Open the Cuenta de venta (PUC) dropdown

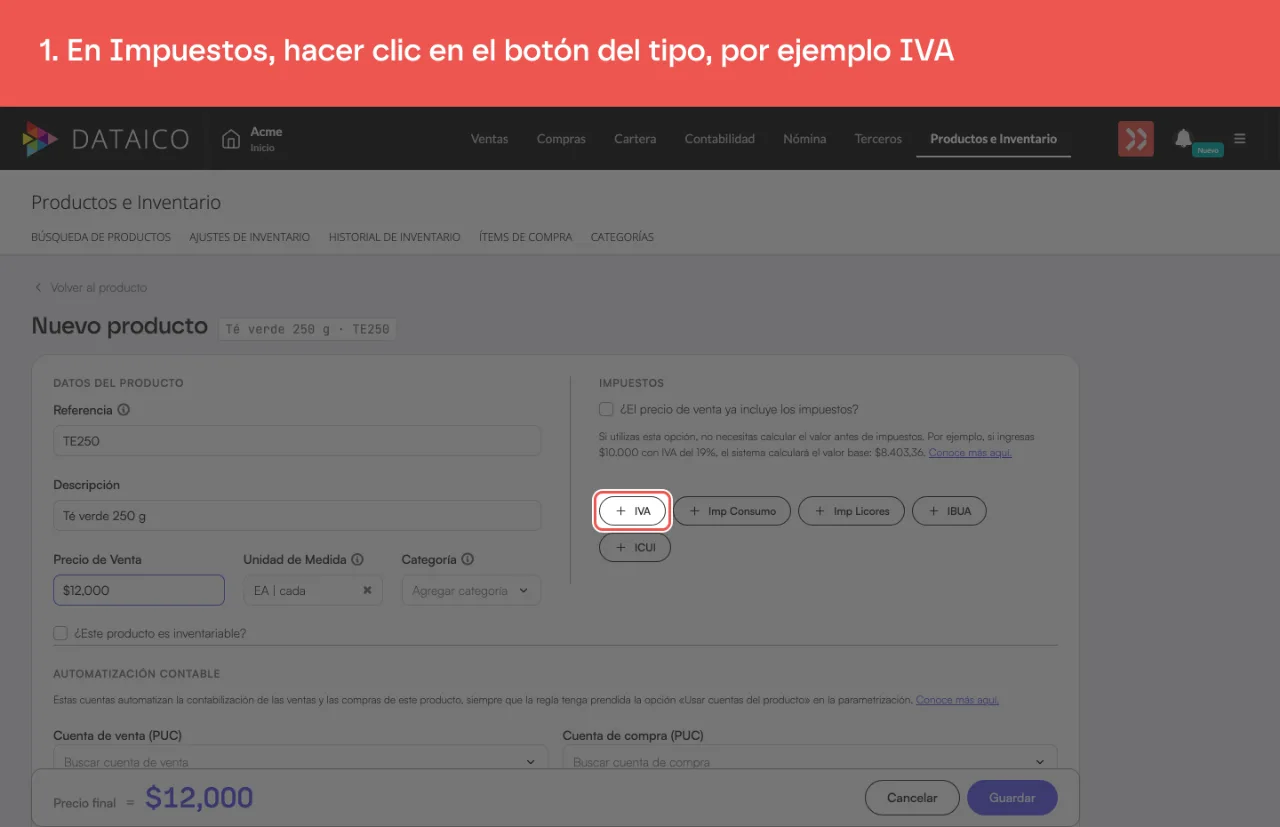pos(301,759)
